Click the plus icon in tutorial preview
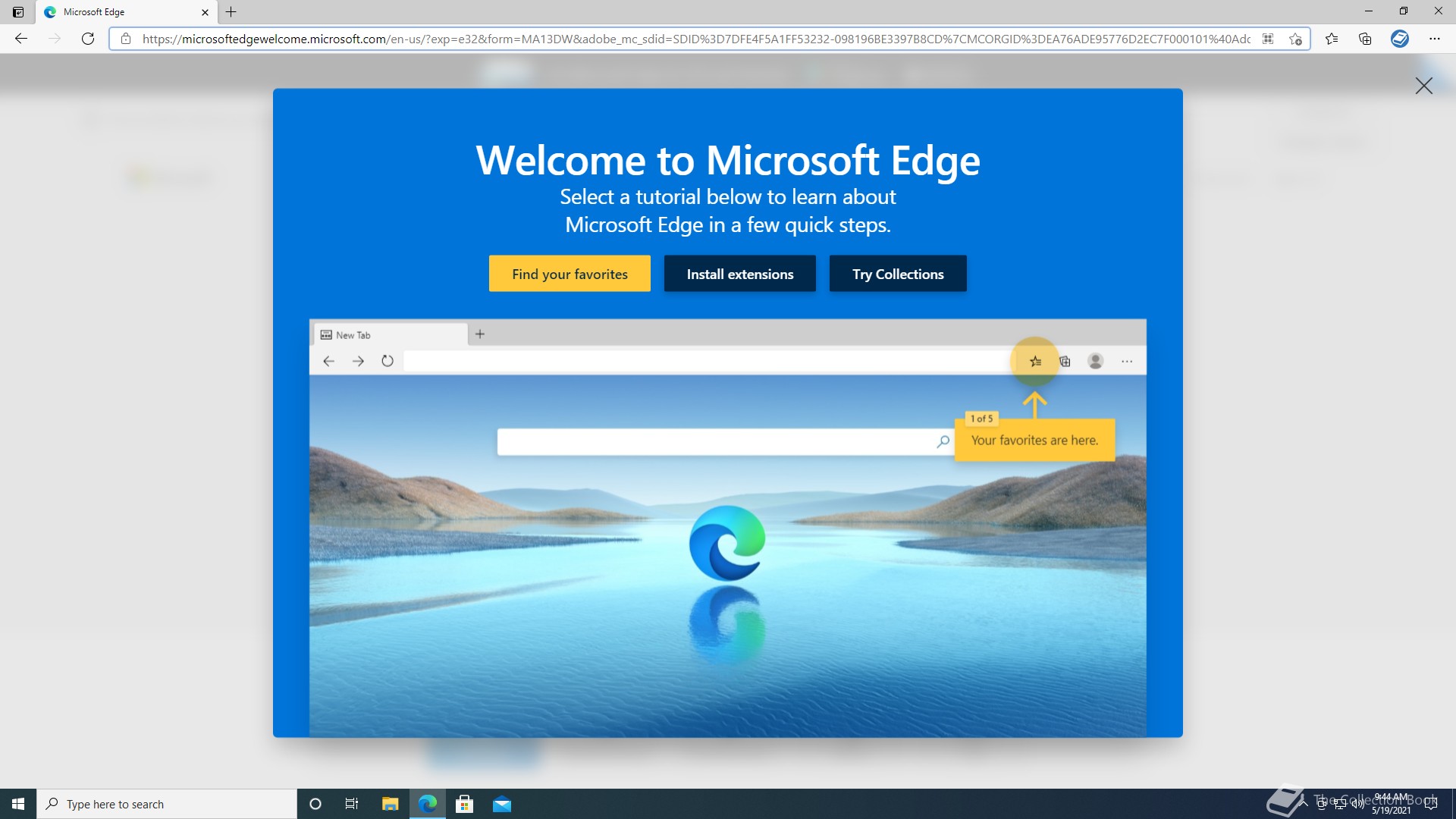Screen dimensions: 1456x819 [x=480, y=334]
